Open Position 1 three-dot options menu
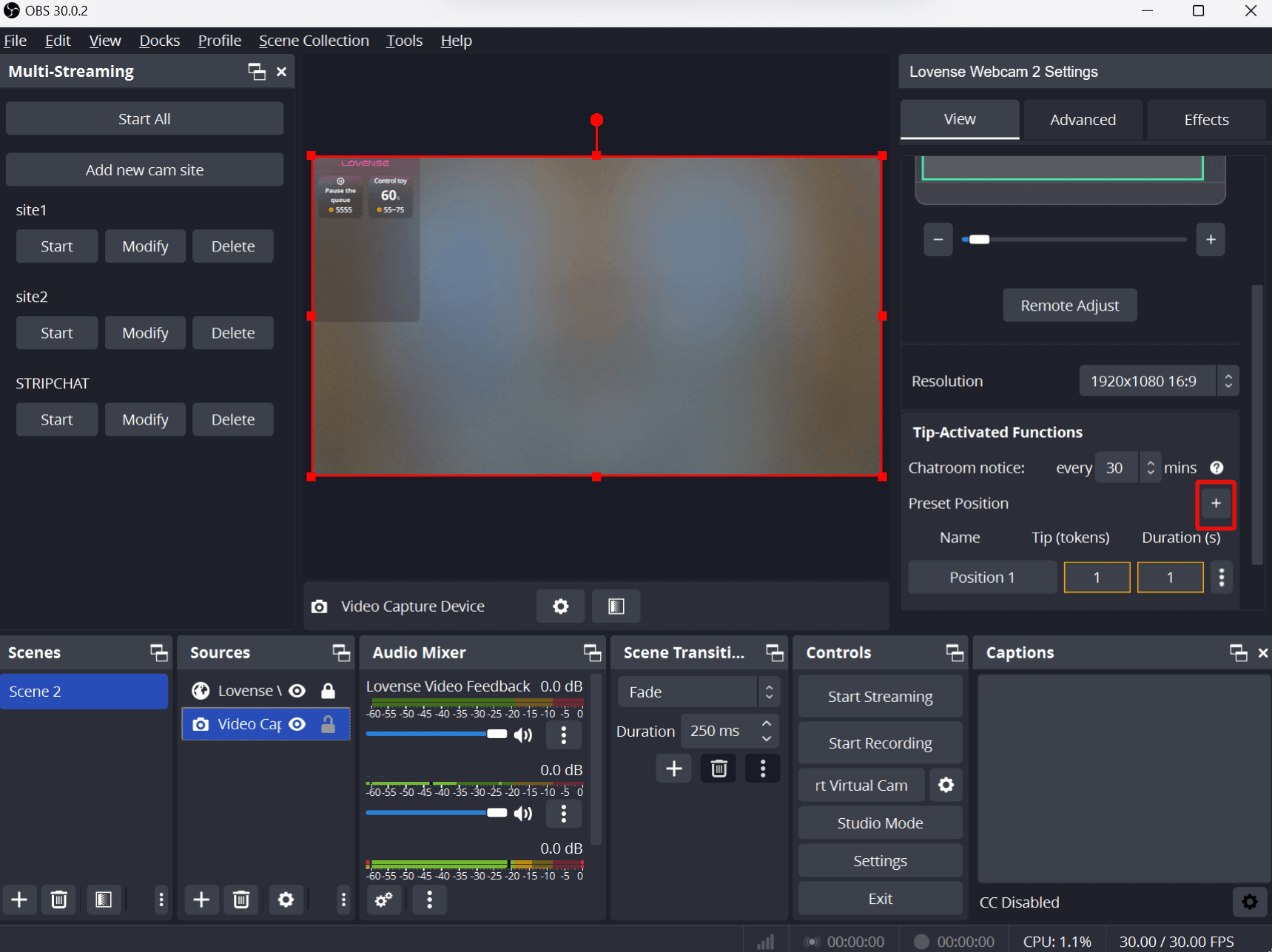 tap(1221, 577)
